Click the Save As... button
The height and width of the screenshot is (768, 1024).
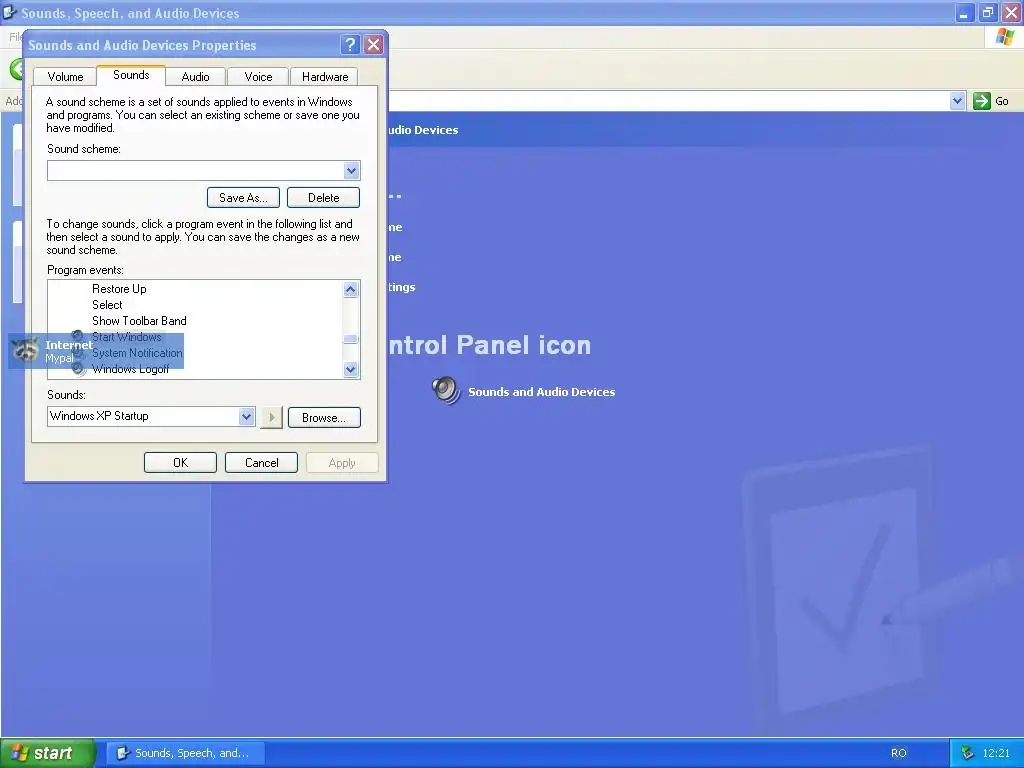click(x=243, y=198)
